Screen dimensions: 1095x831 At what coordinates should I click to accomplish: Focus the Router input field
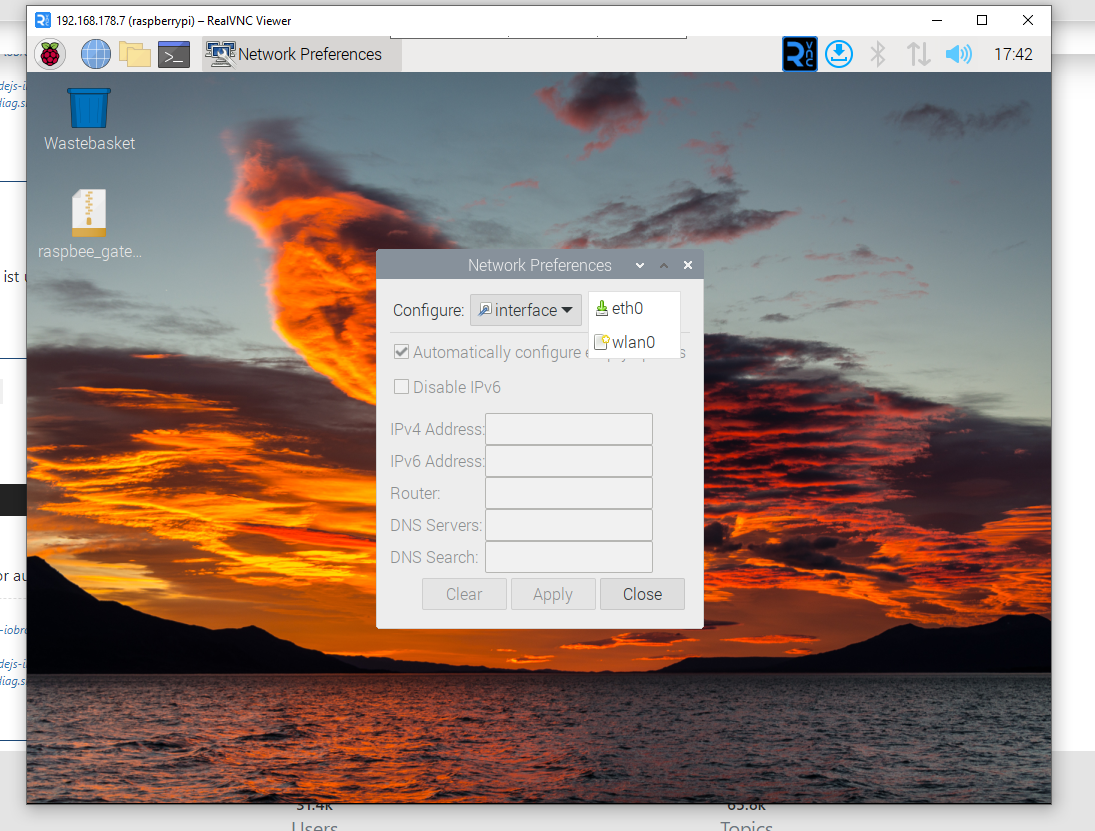pos(569,493)
